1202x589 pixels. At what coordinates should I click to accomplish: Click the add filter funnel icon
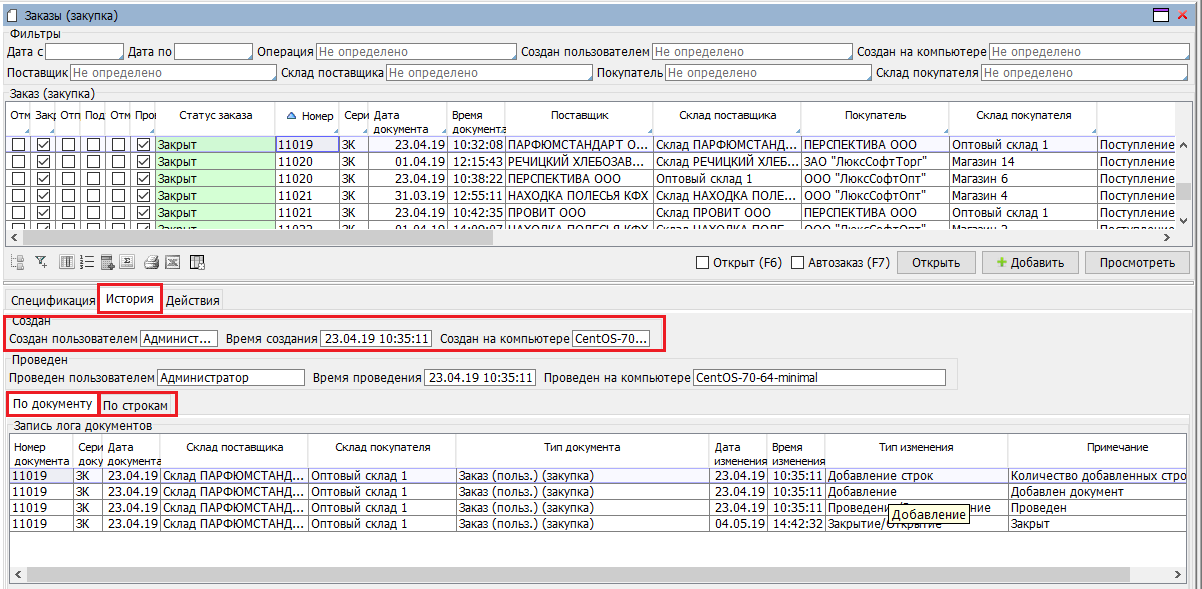pyautogui.click(x=41, y=263)
